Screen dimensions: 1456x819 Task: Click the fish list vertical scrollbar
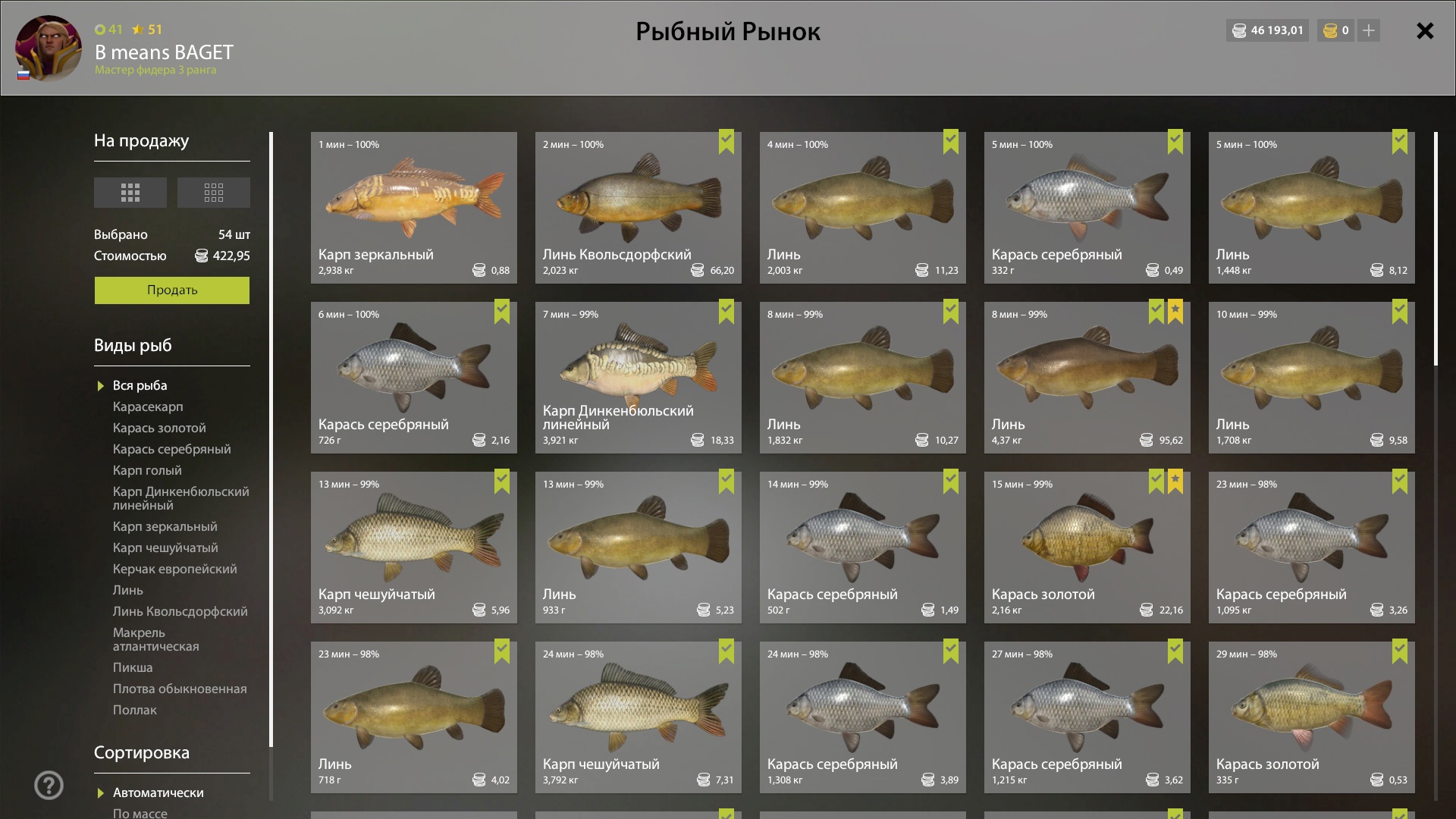click(x=1436, y=249)
